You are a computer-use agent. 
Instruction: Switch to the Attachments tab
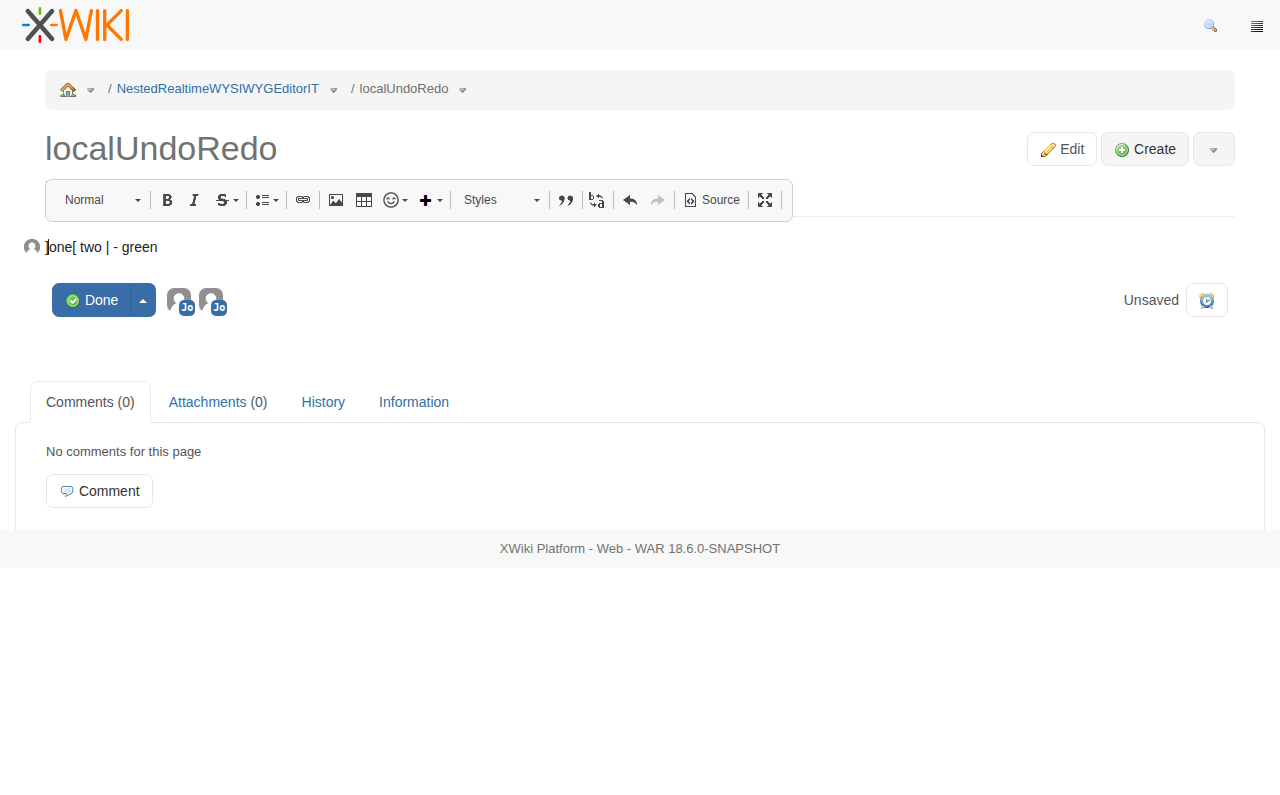(218, 402)
